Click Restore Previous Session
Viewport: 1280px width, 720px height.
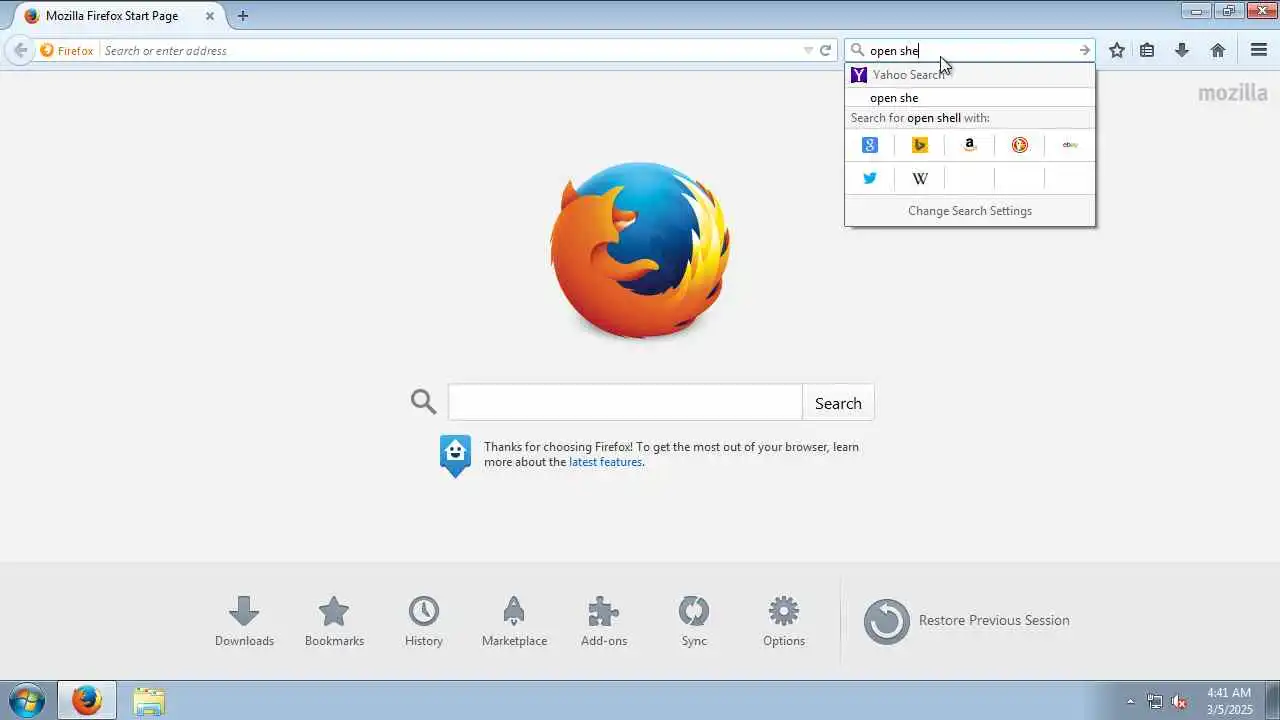[x=967, y=621]
